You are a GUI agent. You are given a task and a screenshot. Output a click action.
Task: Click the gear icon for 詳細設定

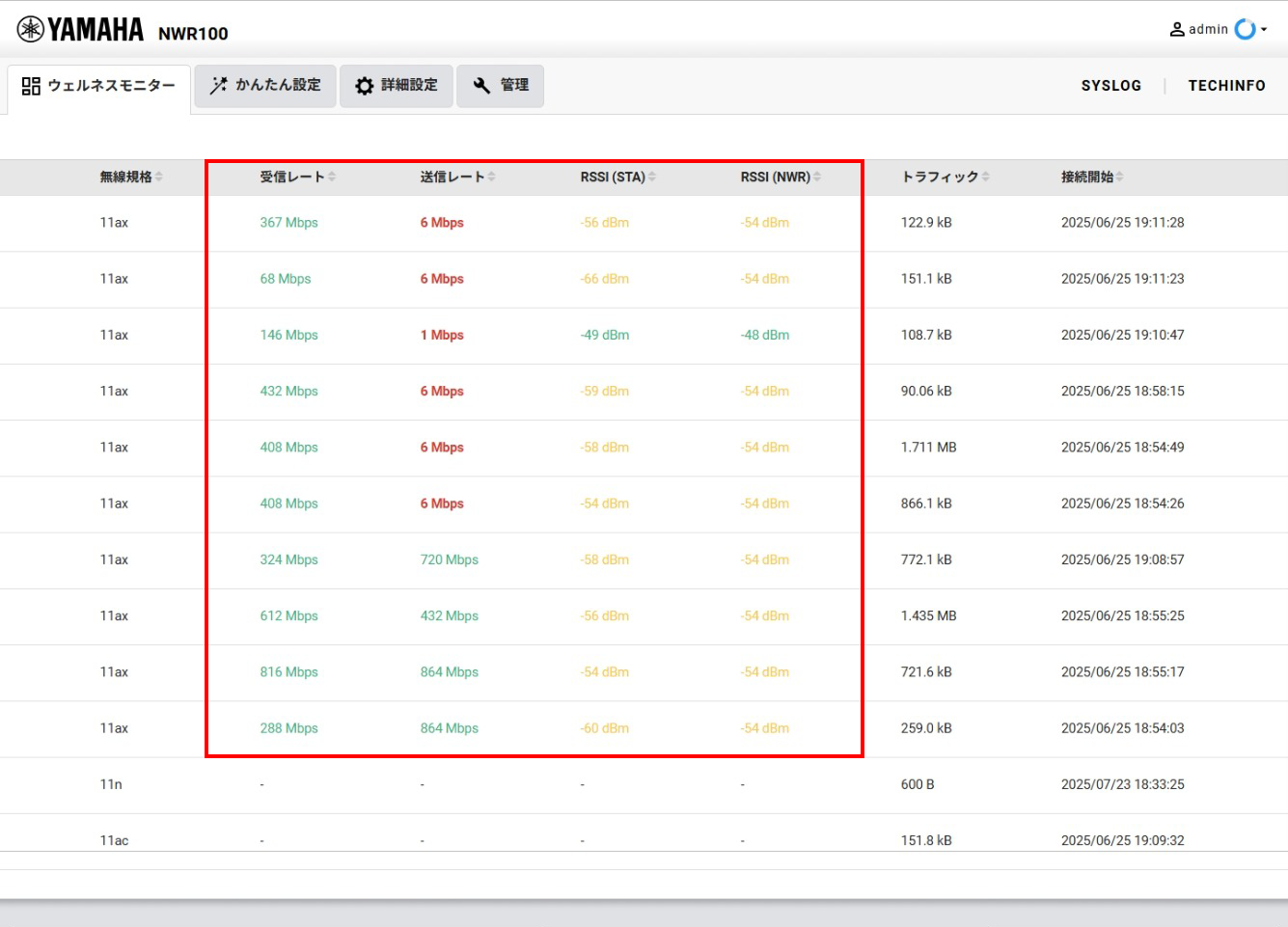[x=364, y=86]
